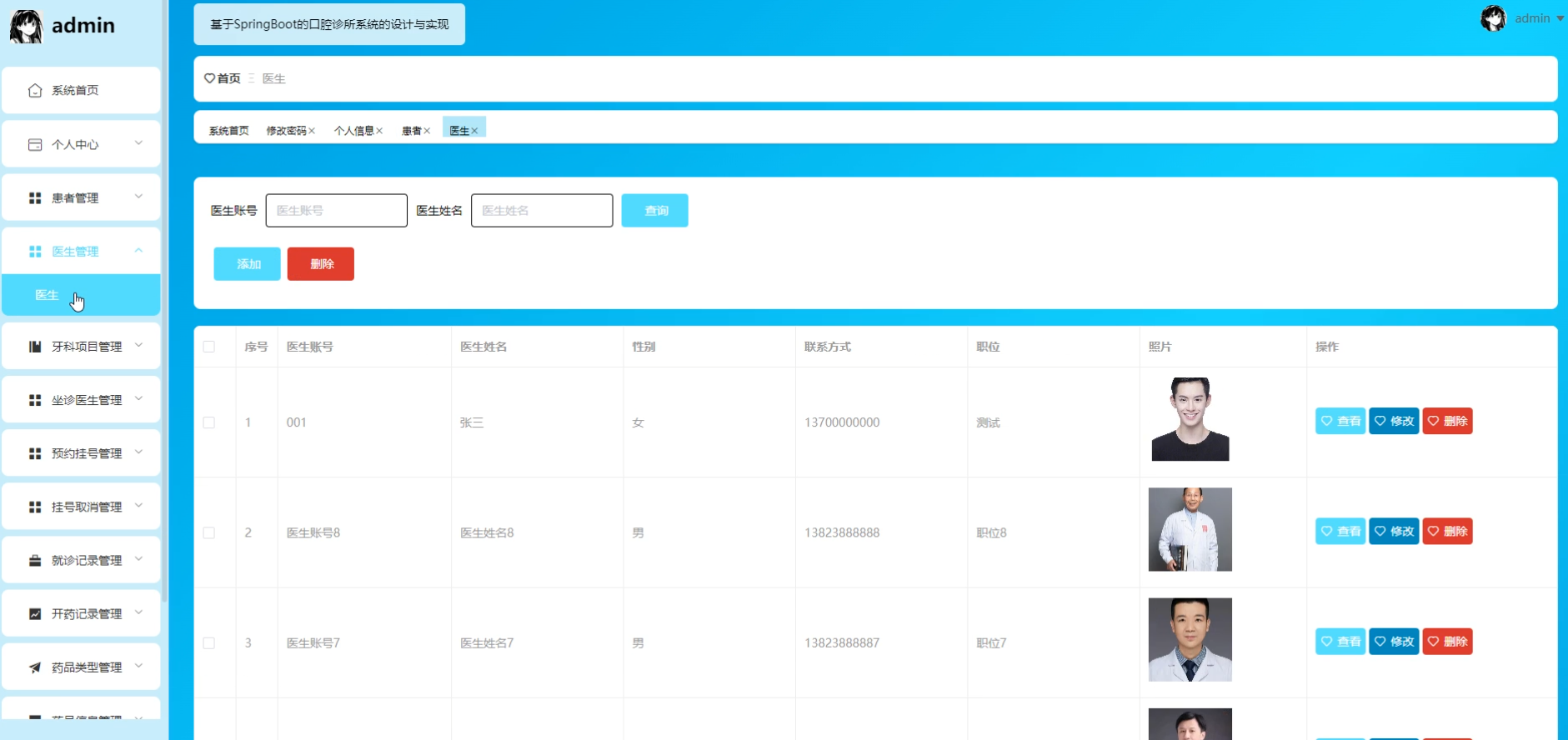Viewport: 1568px width, 740px height.
Task: Switch to the 系统首页 tab
Action: point(228,131)
